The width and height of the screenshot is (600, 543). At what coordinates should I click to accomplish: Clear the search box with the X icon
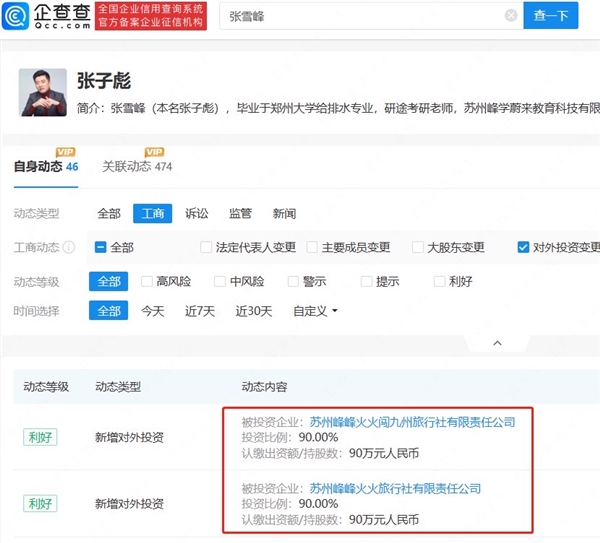coord(511,16)
